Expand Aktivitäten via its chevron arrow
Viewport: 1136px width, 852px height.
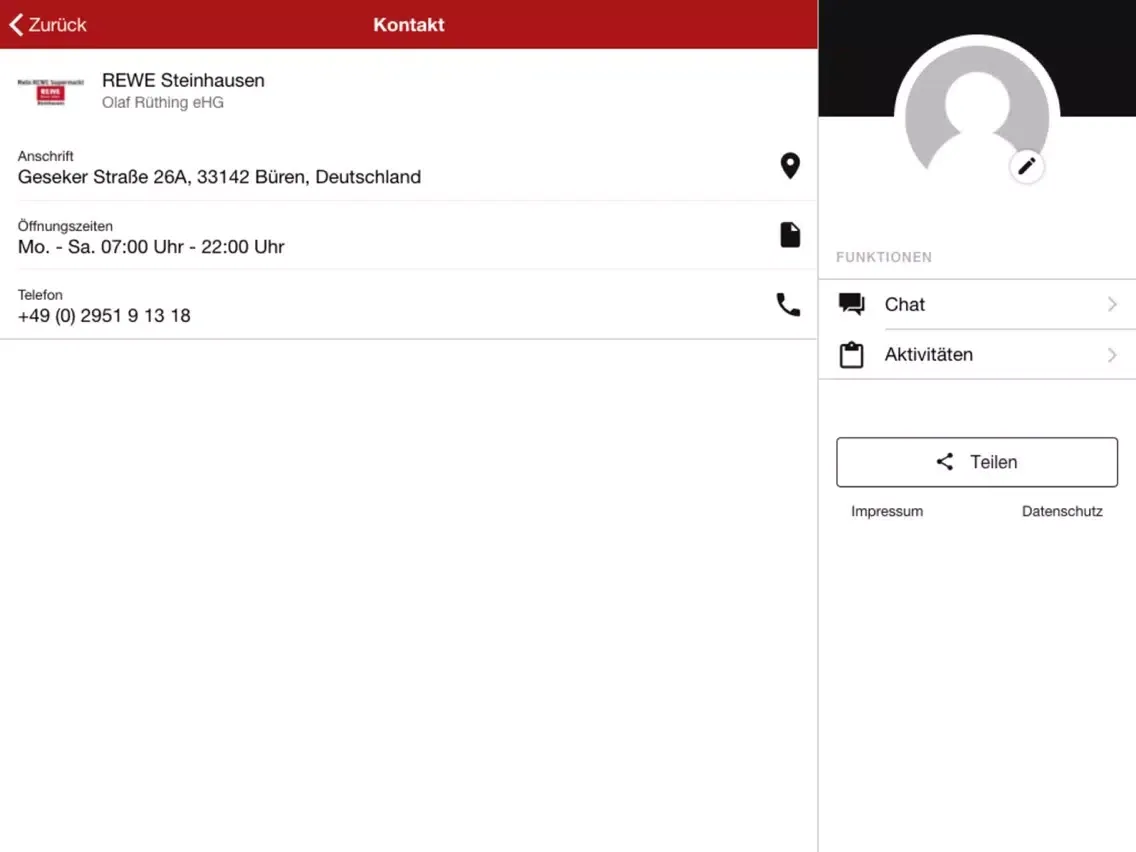tap(1112, 354)
